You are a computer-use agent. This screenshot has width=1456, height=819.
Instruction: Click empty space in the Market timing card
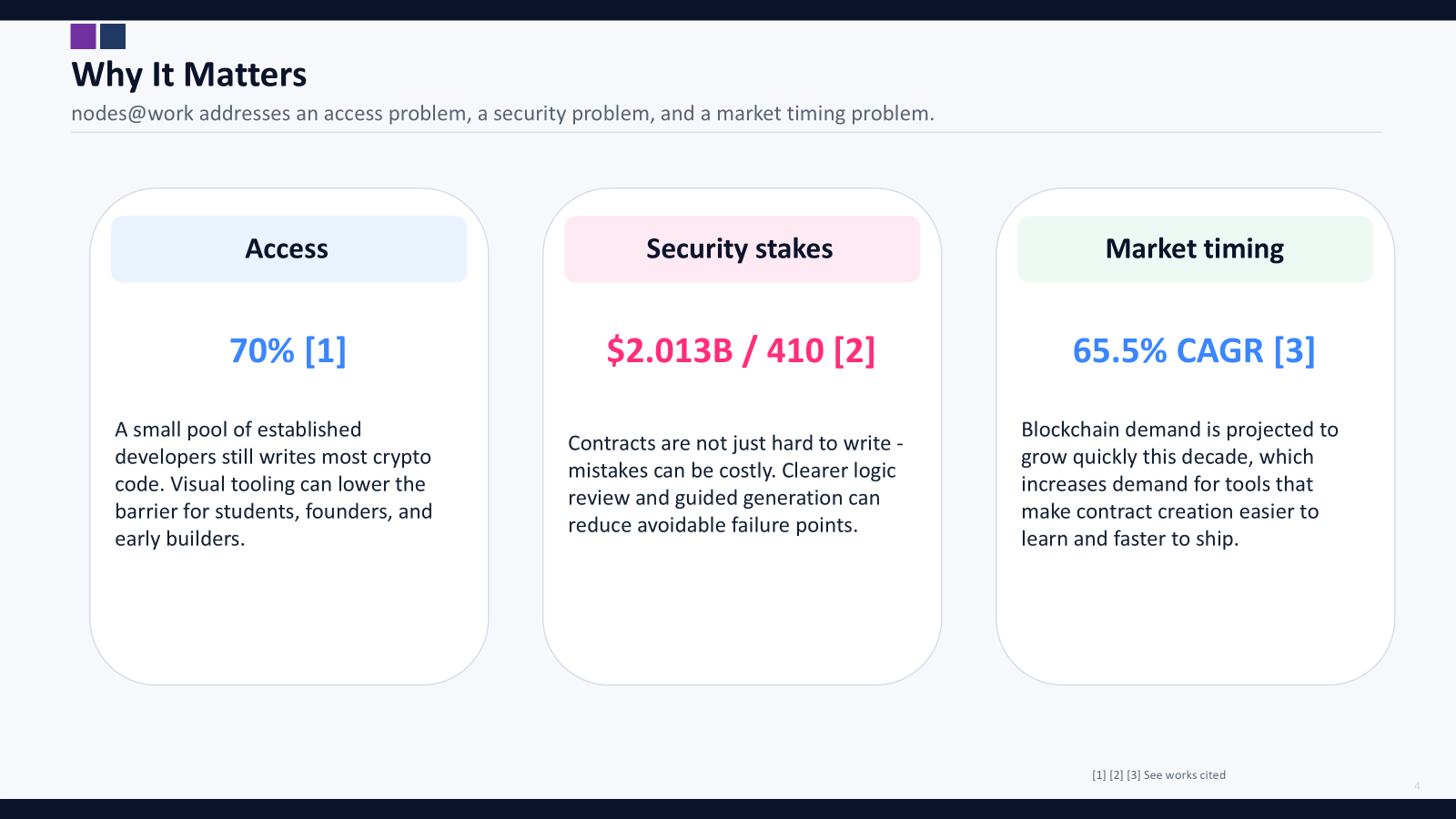1195,619
